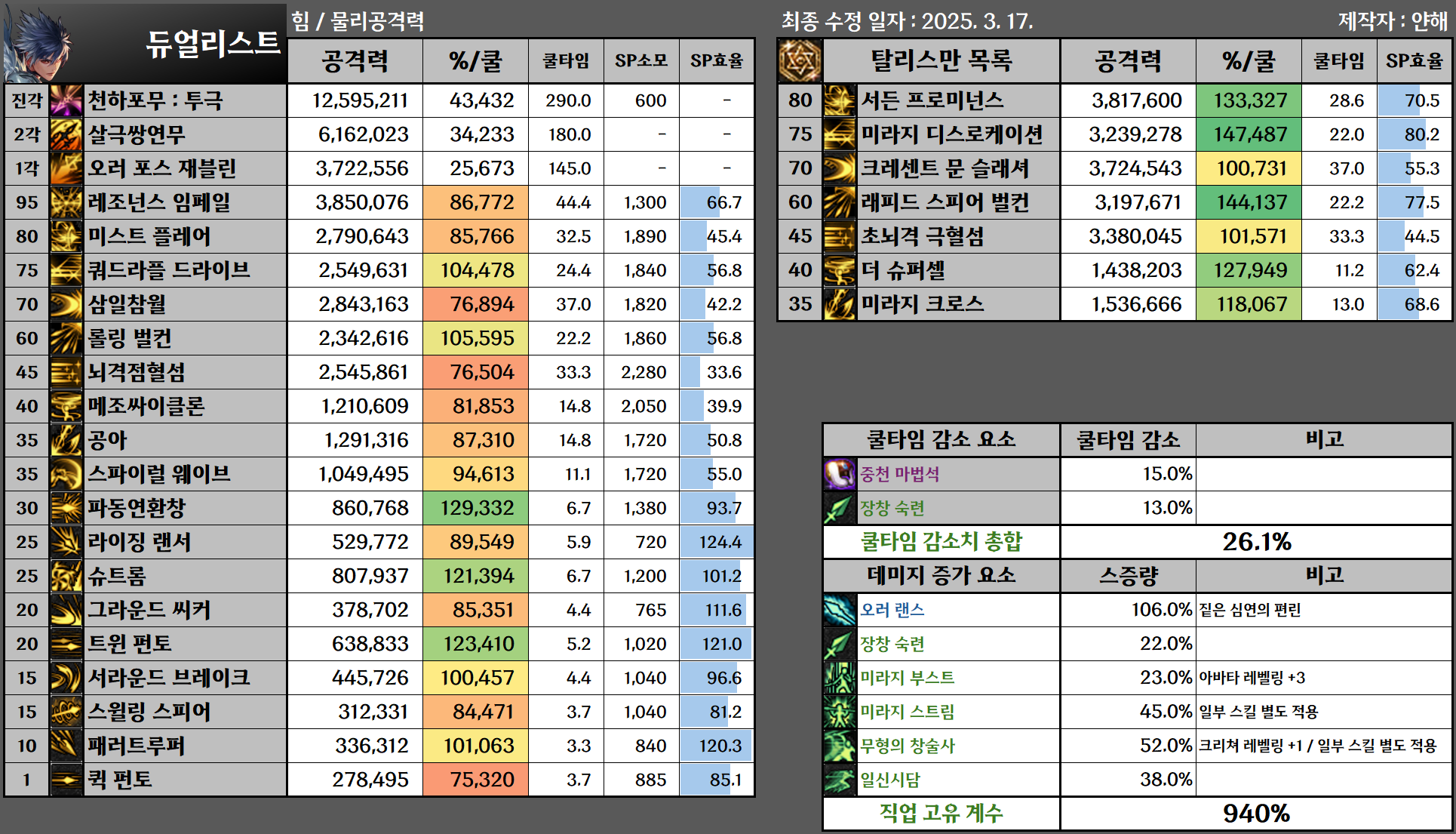Click the 직업 고유 계수 value 940%
1456x834 pixels.
tap(1256, 814)
